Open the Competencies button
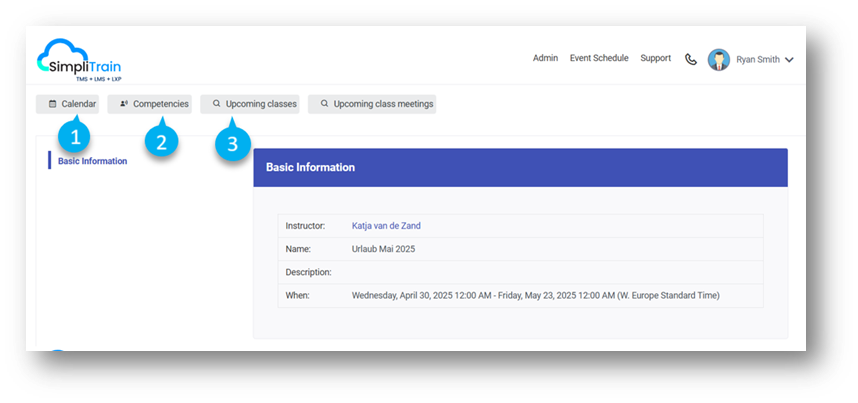 [x=150, y=104]
